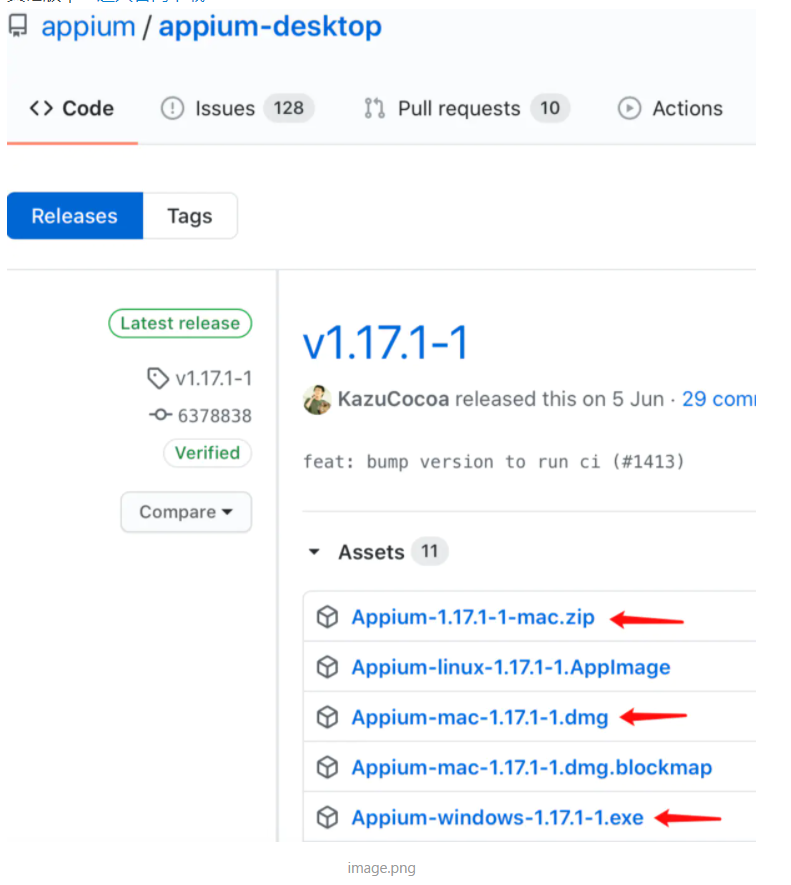Open the appium owner link
791x885 pixels.
[88, 27]
